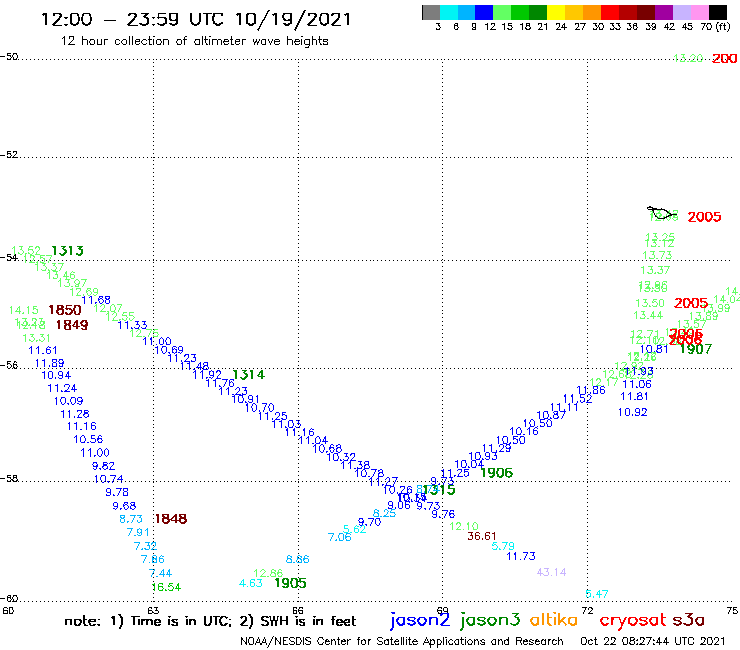Click the time marker 1906
The image size is (740, 650).
(496, 473)
